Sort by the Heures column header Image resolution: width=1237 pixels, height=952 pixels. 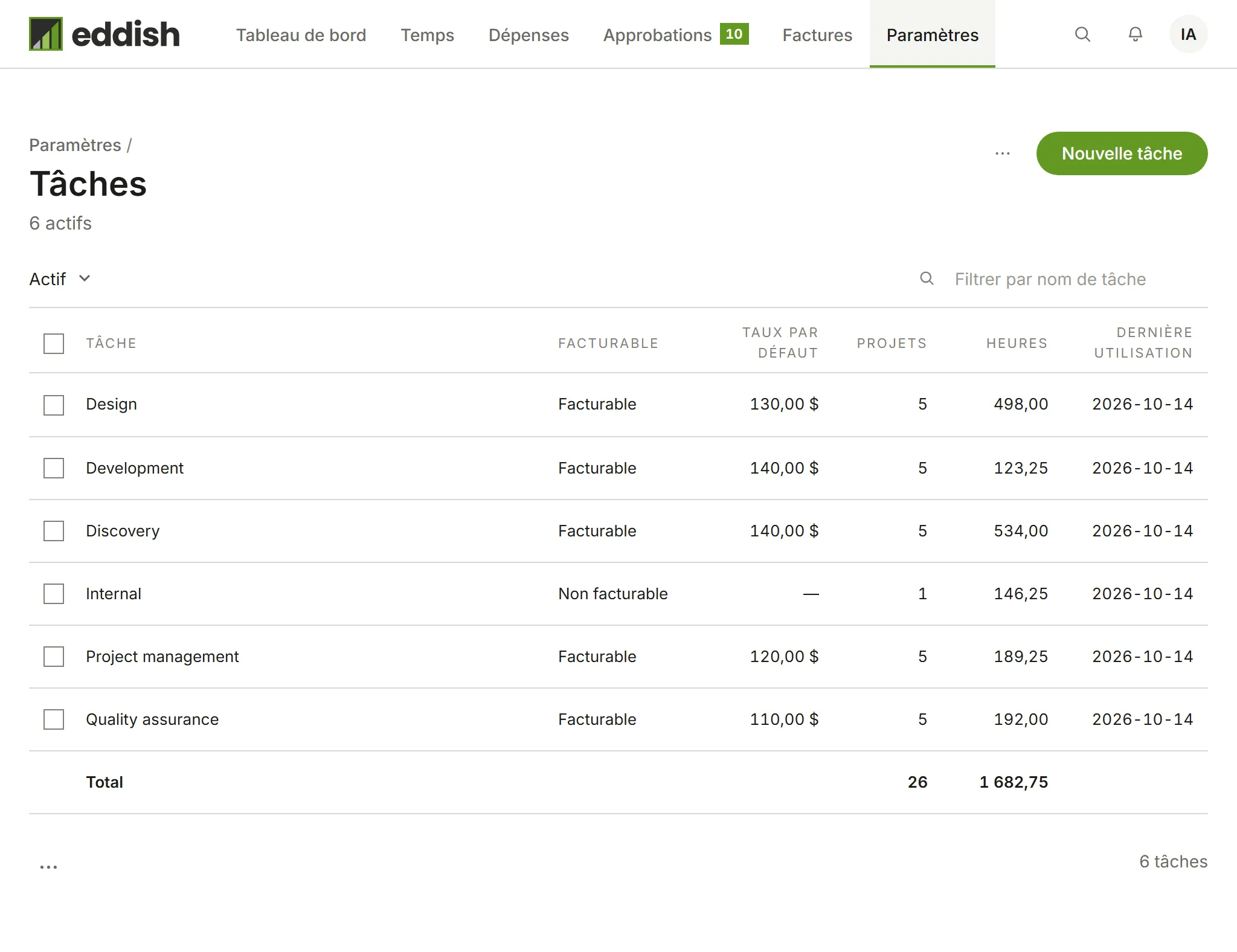click(x=1017, y=343)
